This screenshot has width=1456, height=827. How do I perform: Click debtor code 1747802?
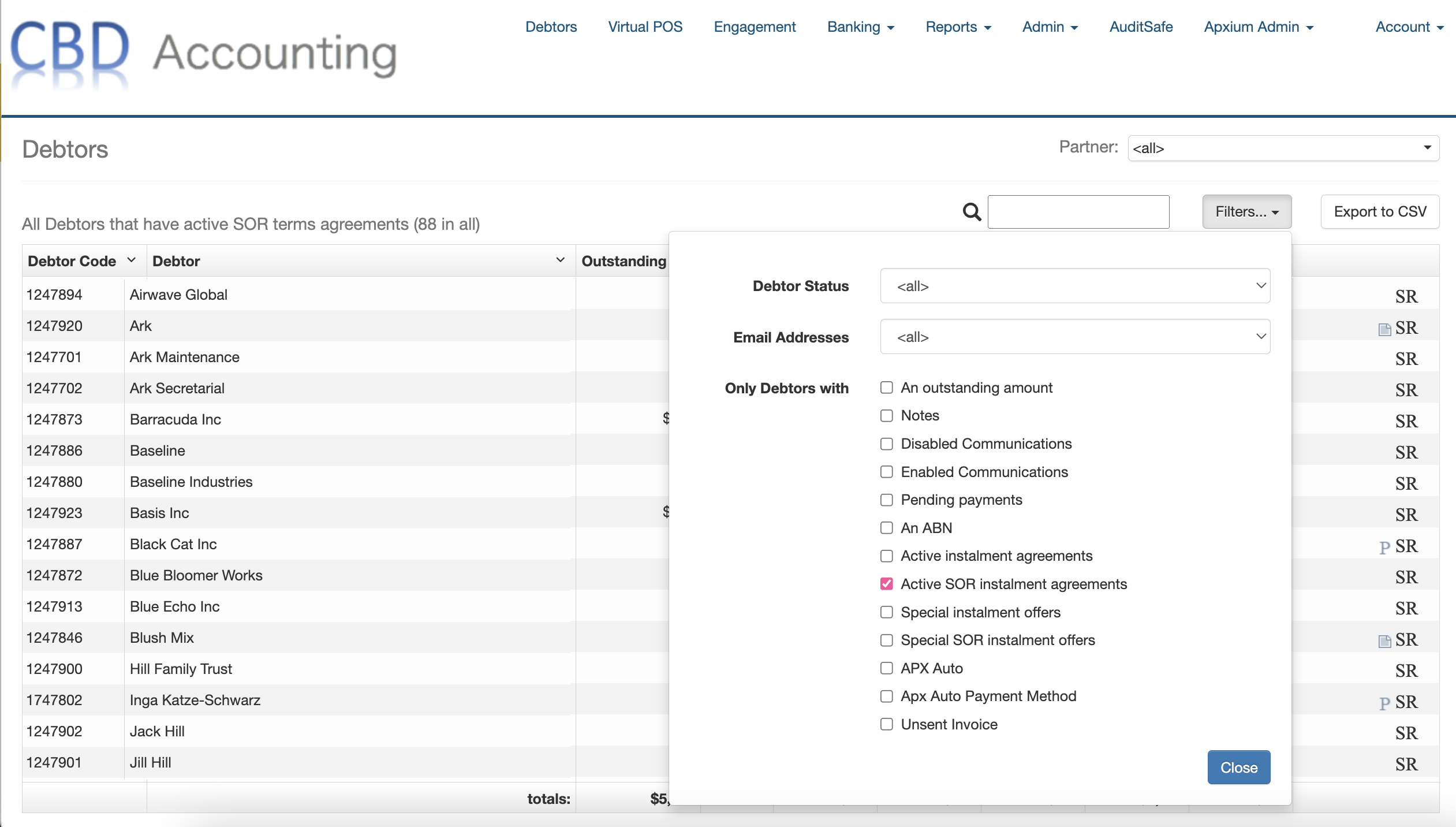[x=54, y=701]
